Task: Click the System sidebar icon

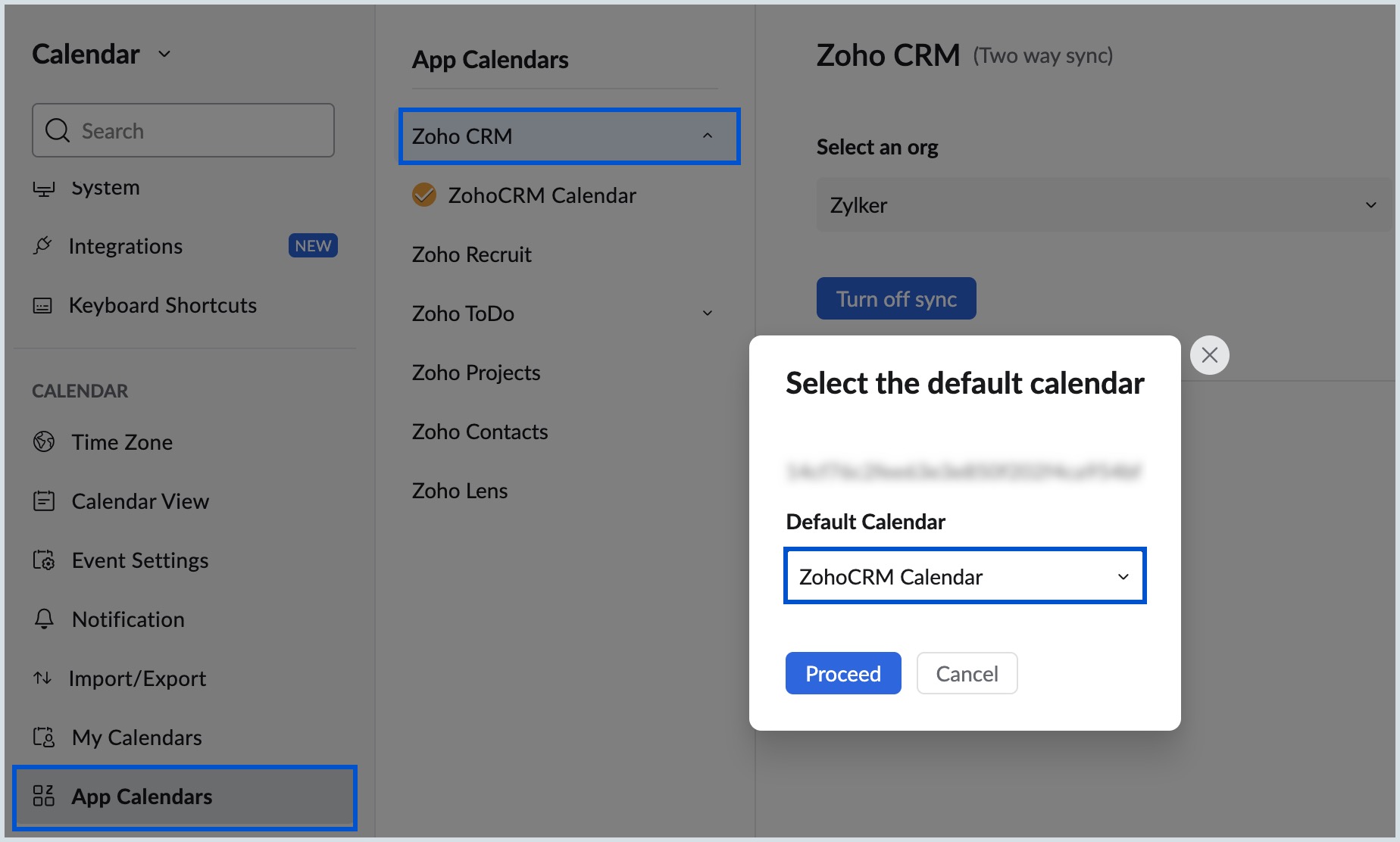Action: point(43,187)
